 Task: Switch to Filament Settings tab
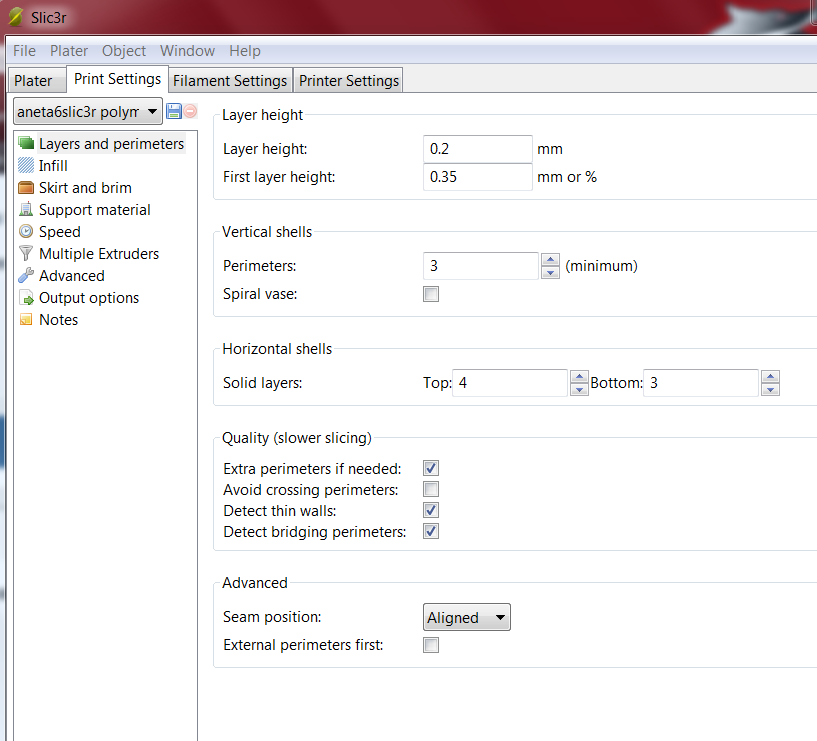tap(230, 81)
